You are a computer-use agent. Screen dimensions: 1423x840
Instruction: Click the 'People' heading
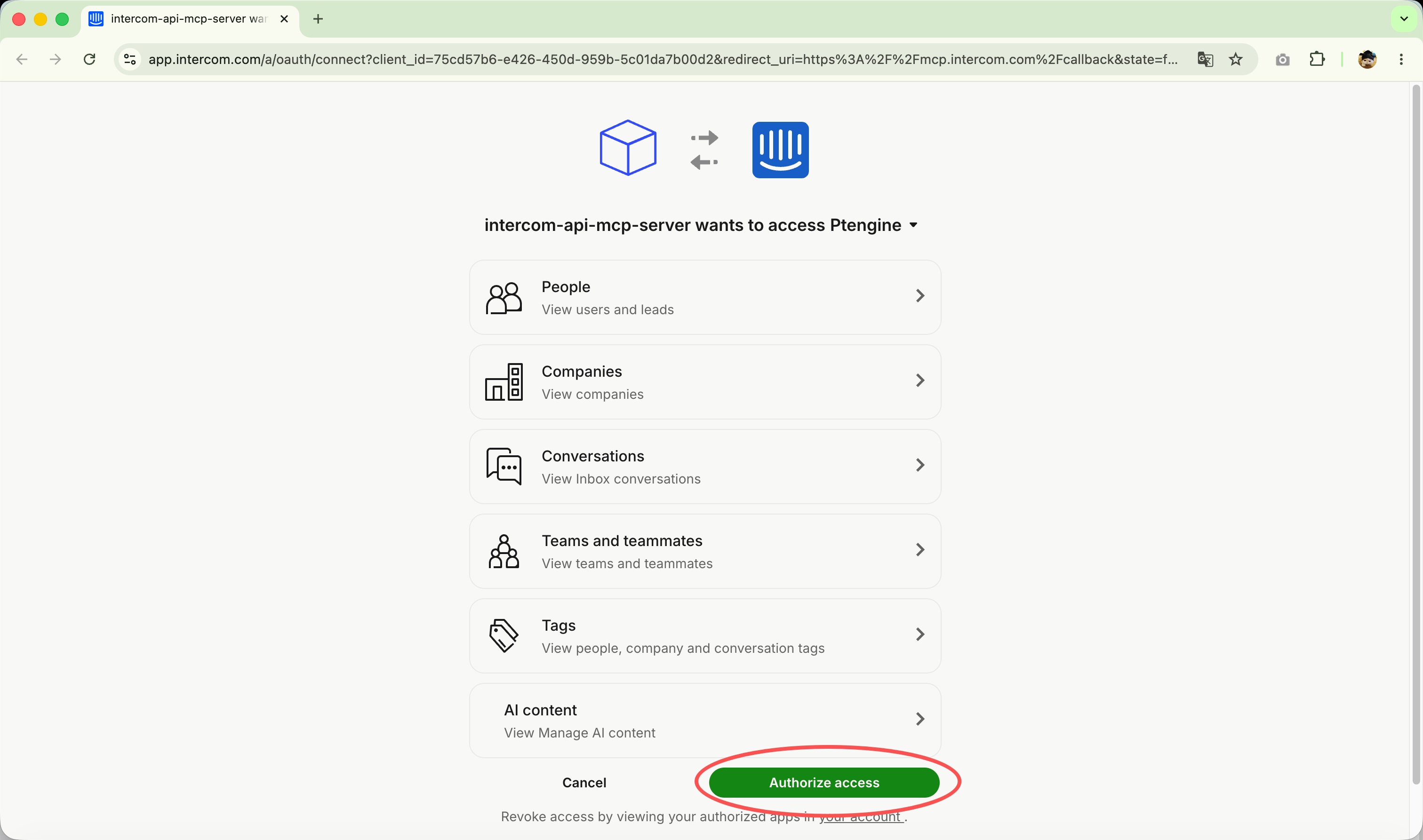(566, 287)
